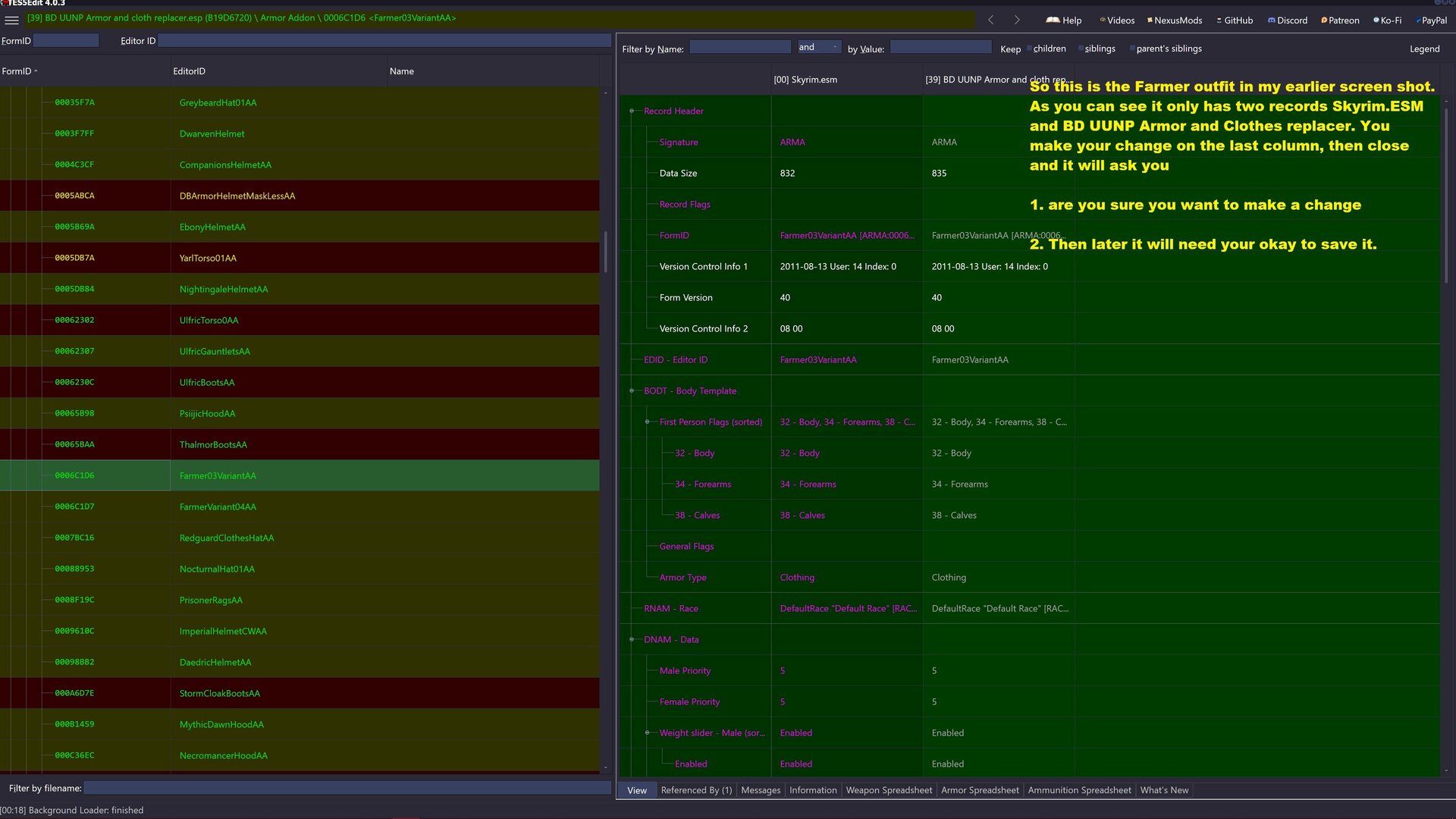
Task: Open the hamburger main menu
Action: pos(11,20)
